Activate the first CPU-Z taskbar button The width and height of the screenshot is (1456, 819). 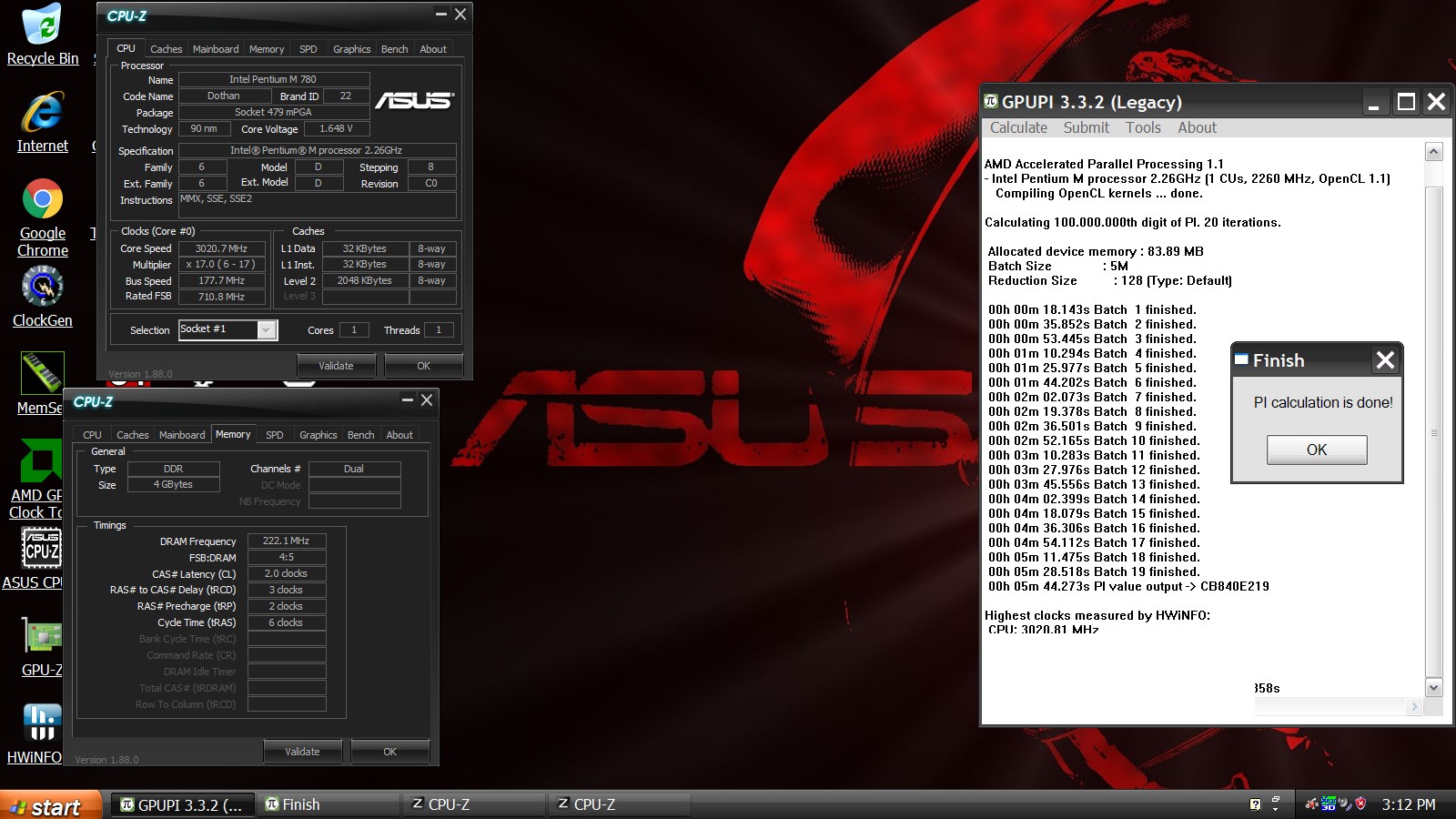click(x=474, y=804)
